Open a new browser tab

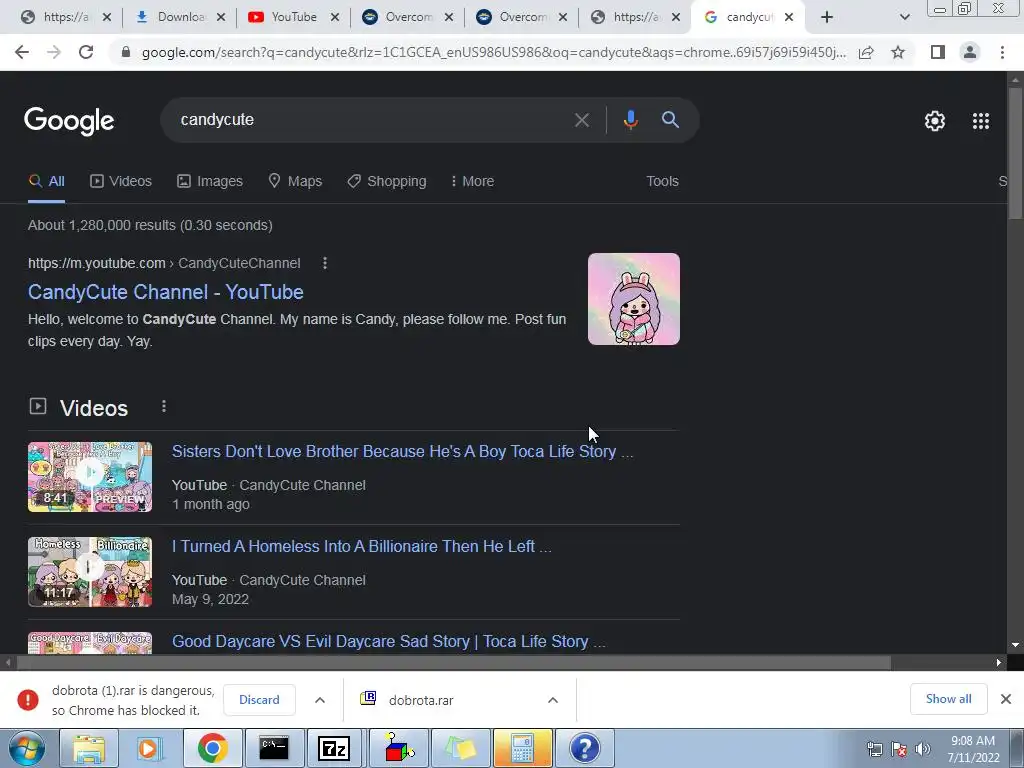click(x=827, y=17)
